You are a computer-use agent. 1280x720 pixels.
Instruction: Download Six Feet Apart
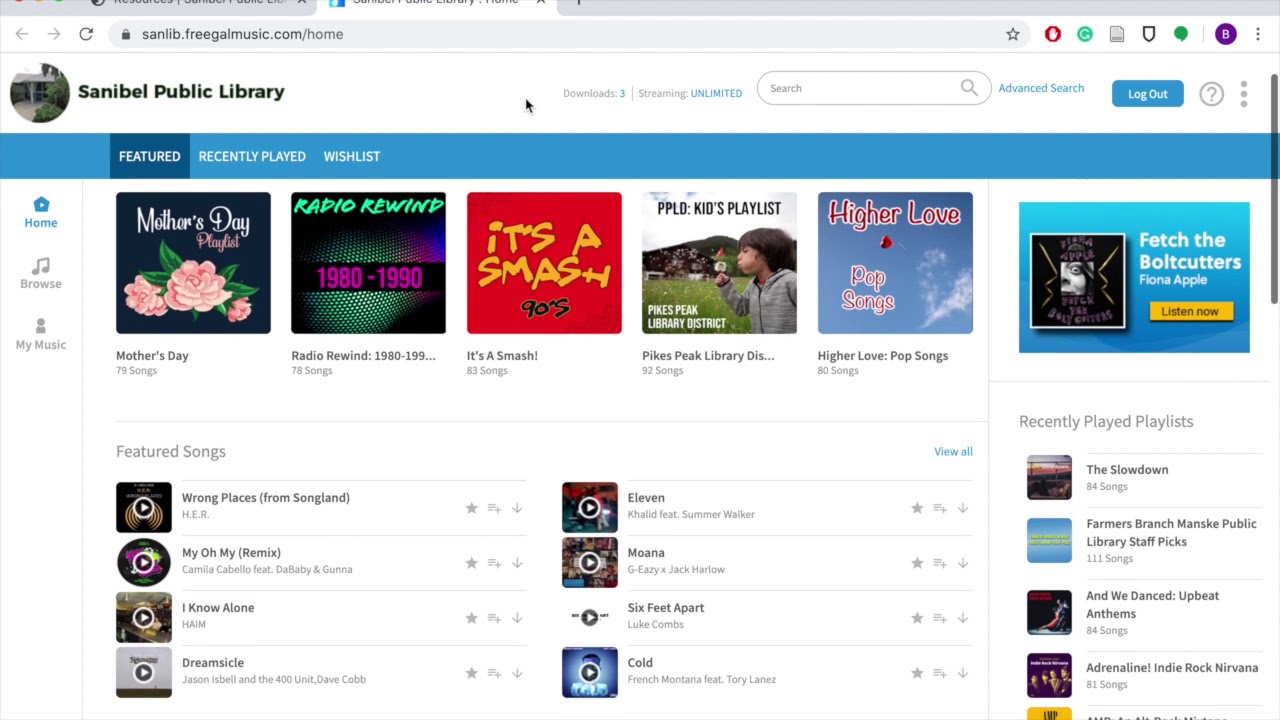(x=963, y=618)
